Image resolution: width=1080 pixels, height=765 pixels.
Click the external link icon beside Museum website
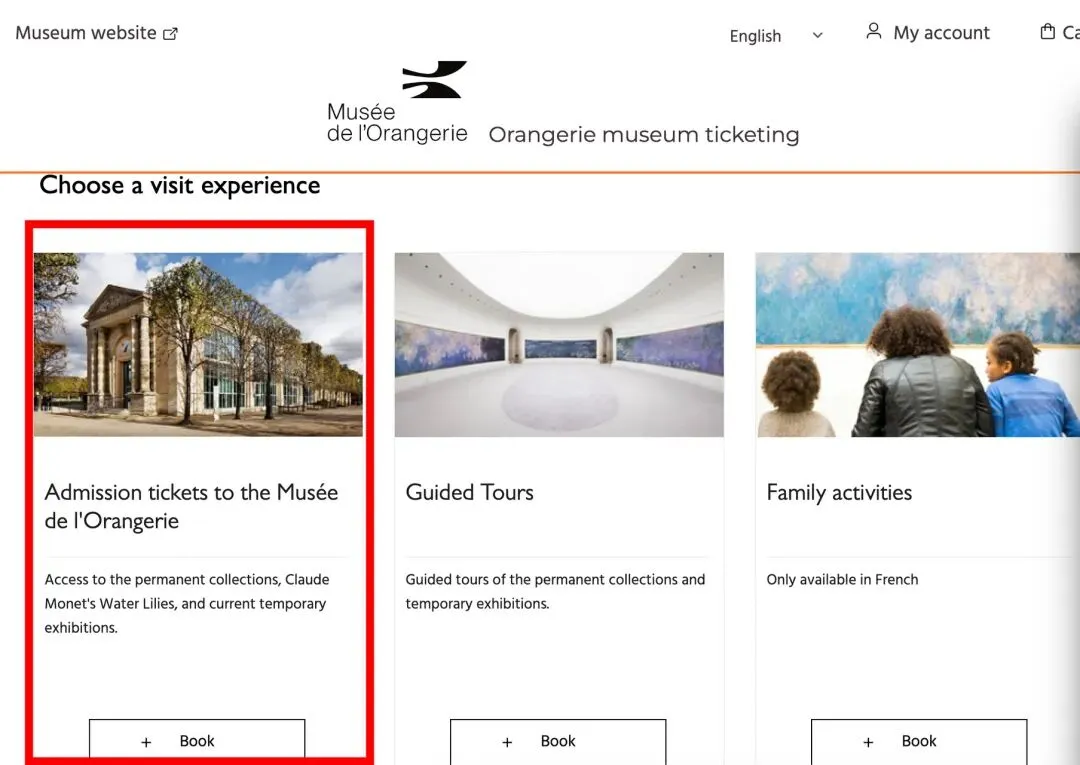click(x=170, y=34)
